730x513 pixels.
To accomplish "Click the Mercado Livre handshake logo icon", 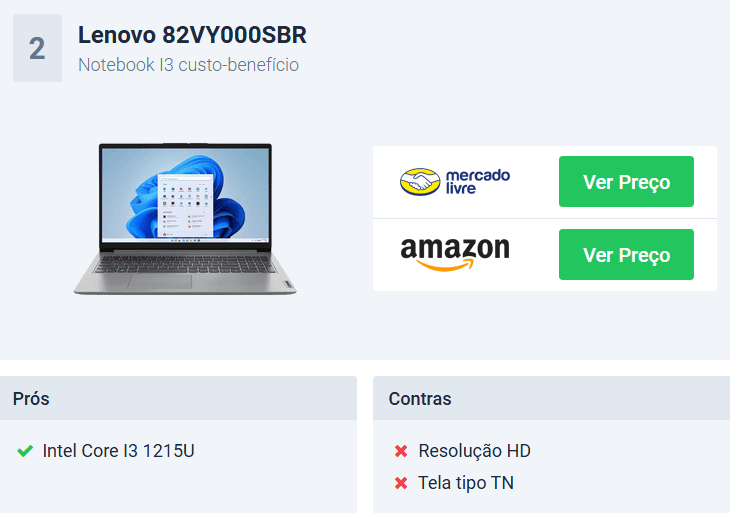I will click(420, 182).
